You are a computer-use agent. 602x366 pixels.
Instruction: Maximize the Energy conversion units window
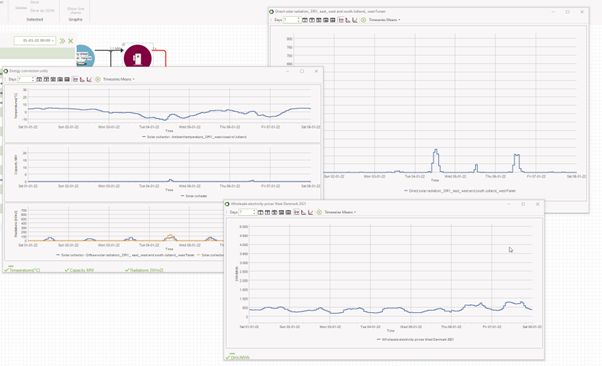[302, 71]
